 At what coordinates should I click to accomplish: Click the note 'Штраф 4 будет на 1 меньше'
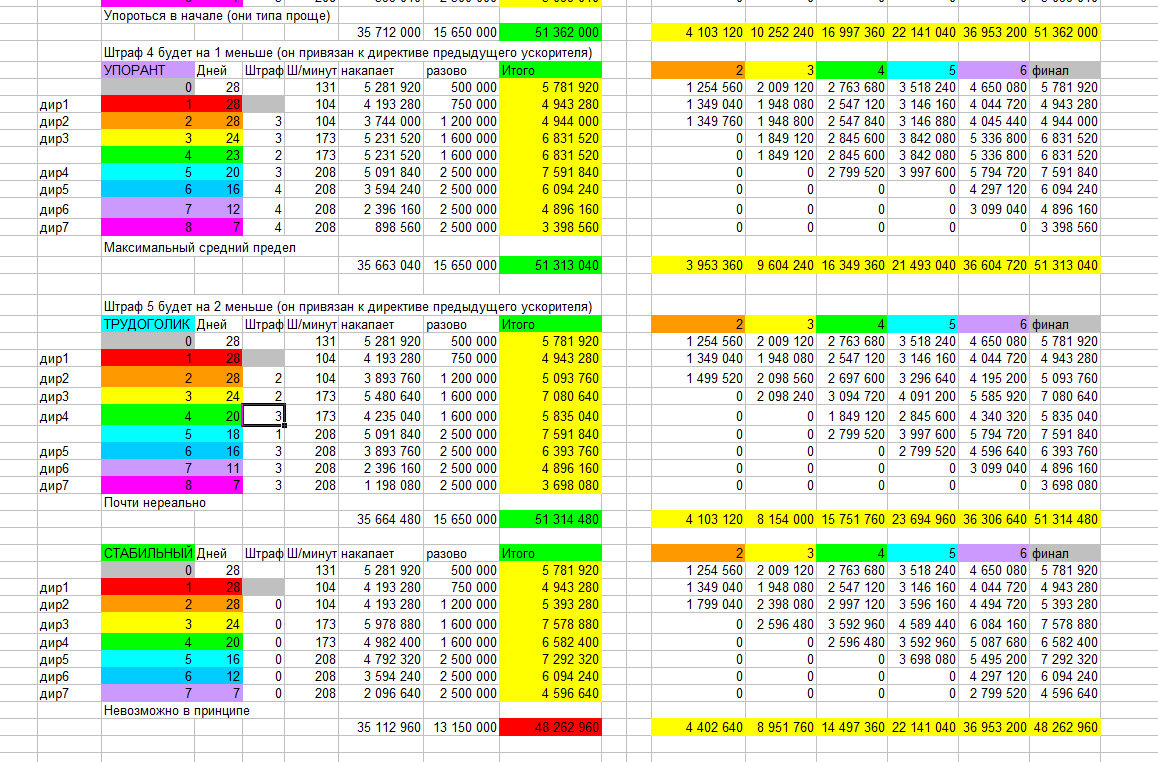[348, 53]
